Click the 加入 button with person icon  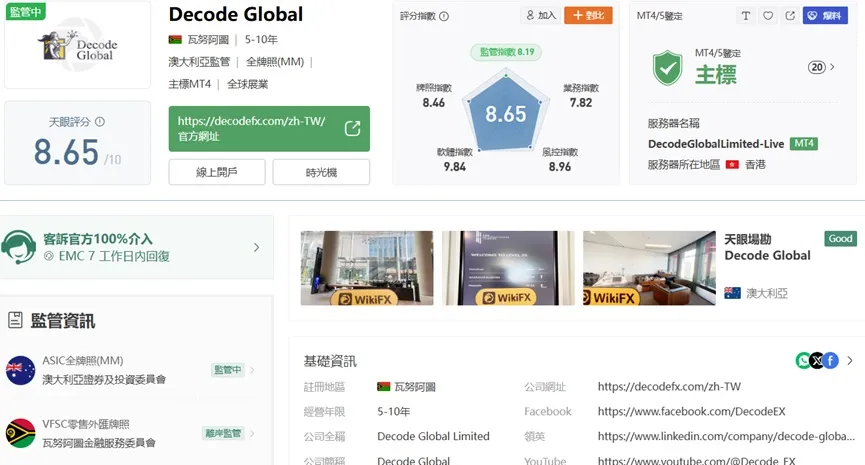(x=541, y=15)
